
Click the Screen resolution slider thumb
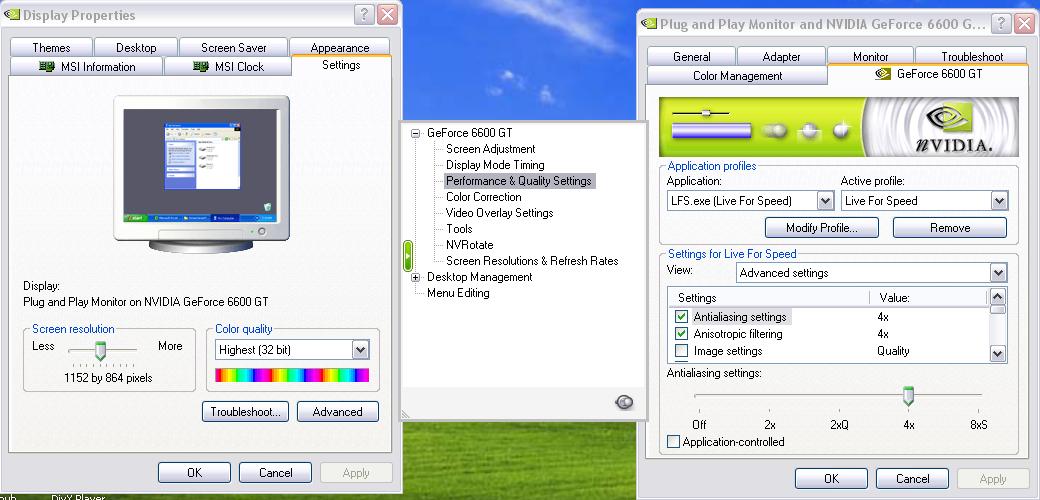pyautogui.click(x=100, y=351)
